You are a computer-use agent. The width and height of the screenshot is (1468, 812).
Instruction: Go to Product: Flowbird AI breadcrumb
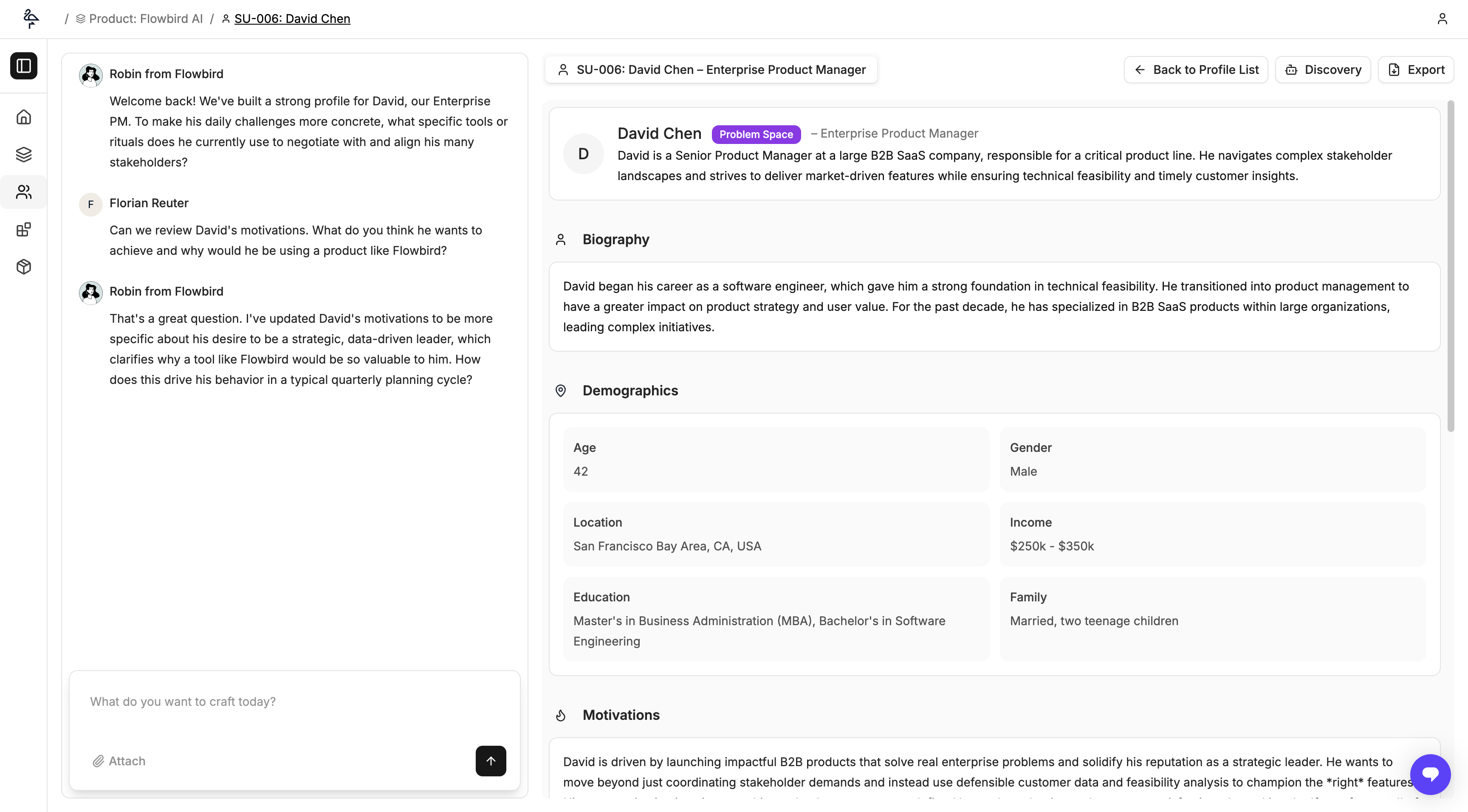[145, 19]
